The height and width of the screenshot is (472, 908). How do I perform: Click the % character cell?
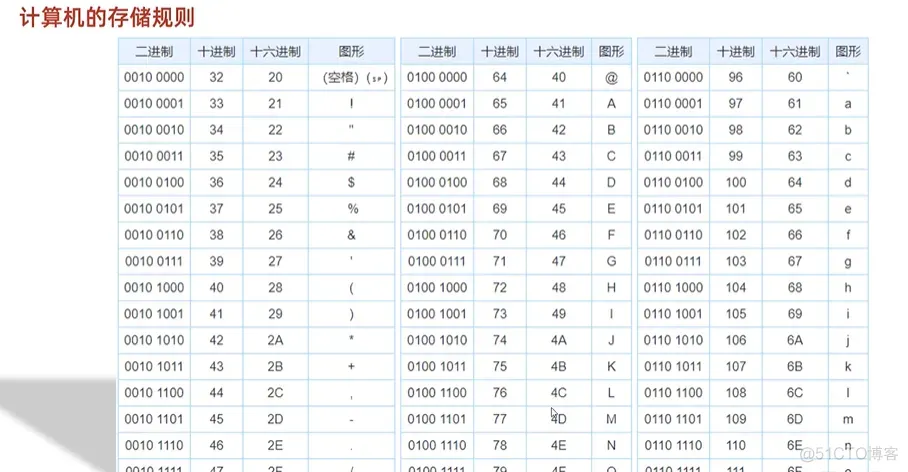click(x=352, y=209)
